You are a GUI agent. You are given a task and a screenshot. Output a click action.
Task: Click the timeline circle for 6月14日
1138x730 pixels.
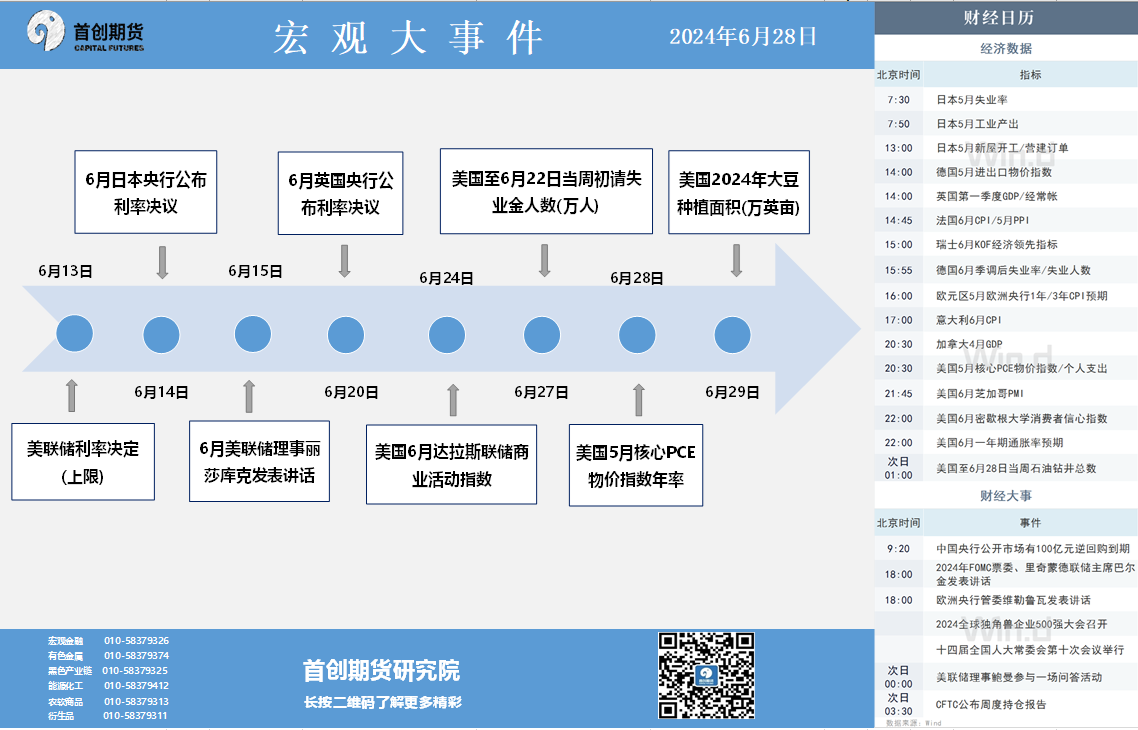coord(161,335)
